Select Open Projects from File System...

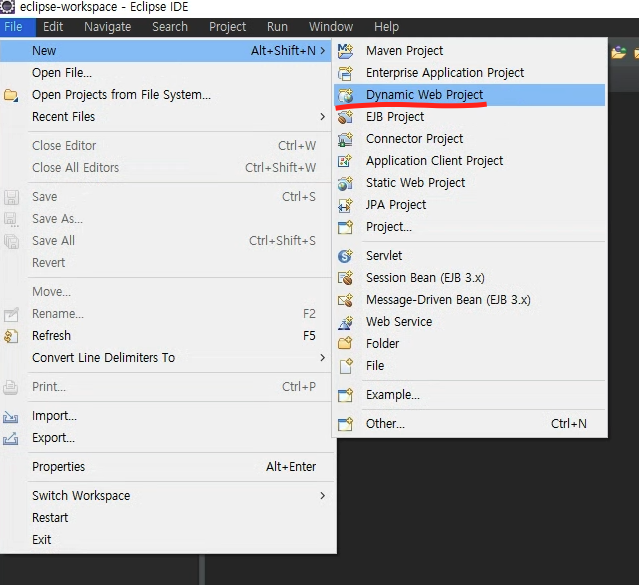165,95
